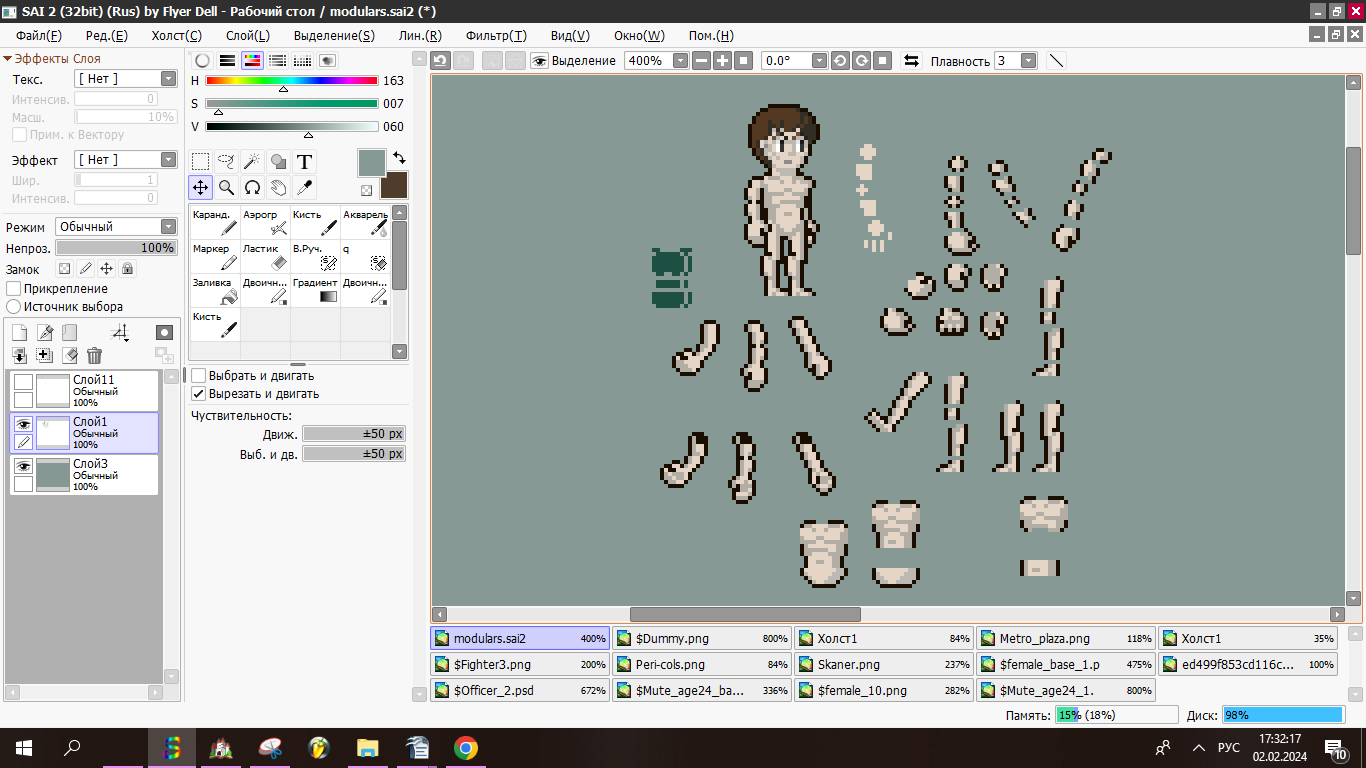Click the hue slider bar
The height and width of the screenshot is (768, 1366).
pos(291,80)
